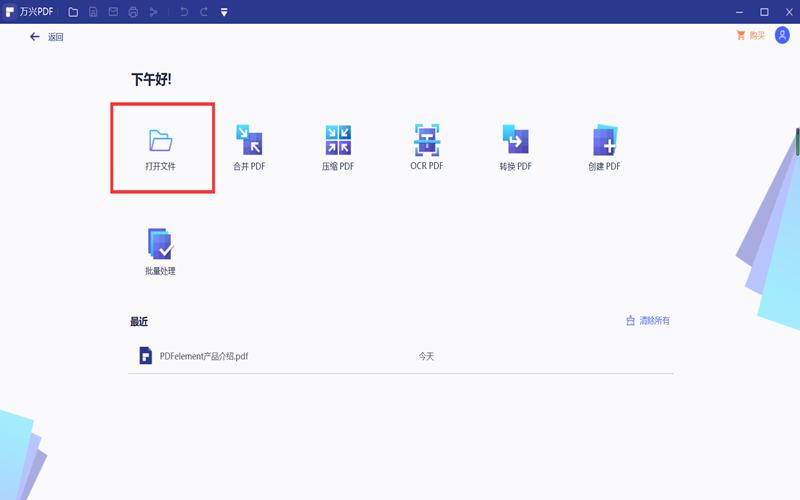800x500 pixels.
Task: Click the user account avatar icon
Action: pos(782,36)
